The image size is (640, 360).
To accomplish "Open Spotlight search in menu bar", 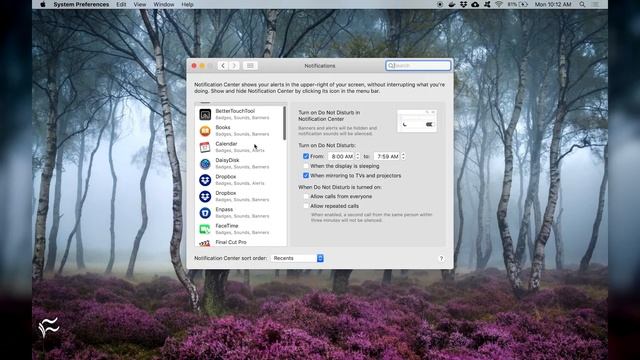I will [x=582, y=4].
